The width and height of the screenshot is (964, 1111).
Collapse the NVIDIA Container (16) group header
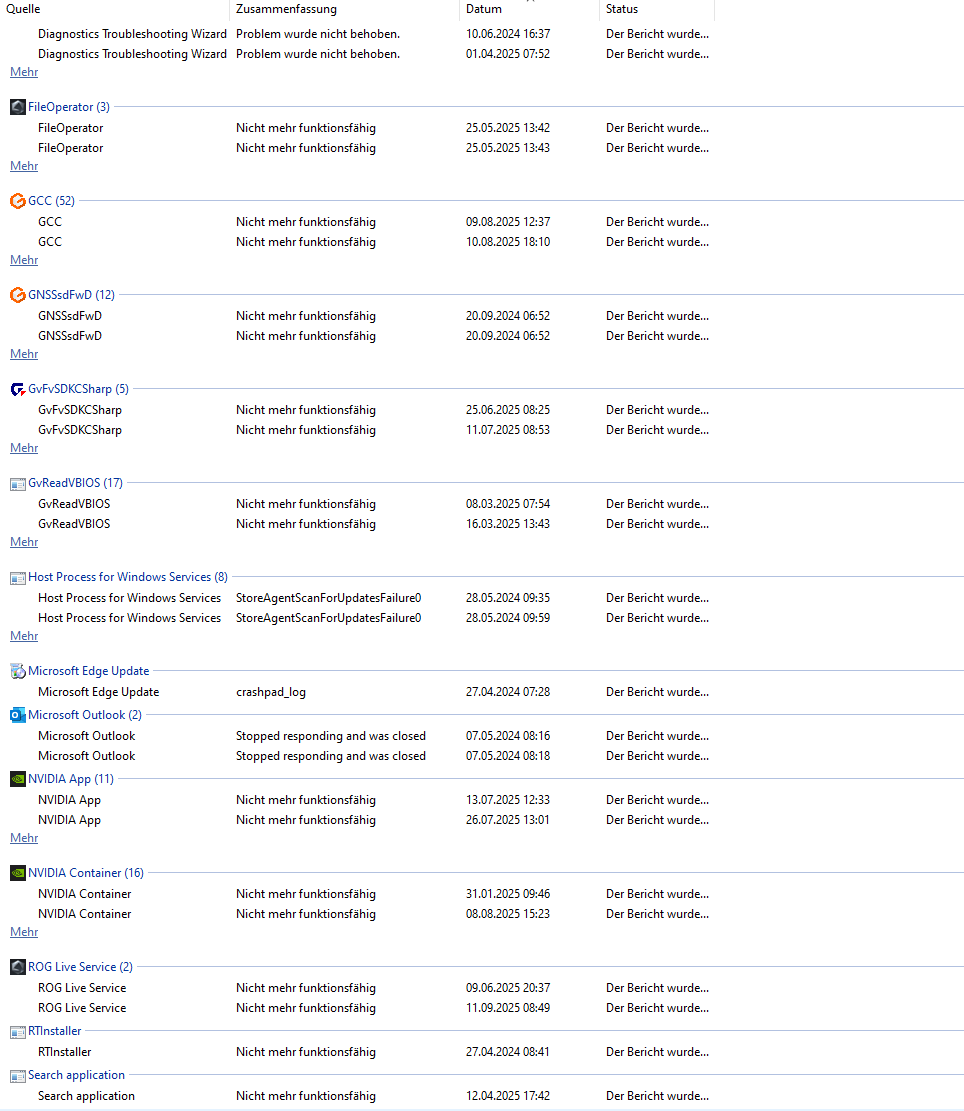tap(86, 873)
